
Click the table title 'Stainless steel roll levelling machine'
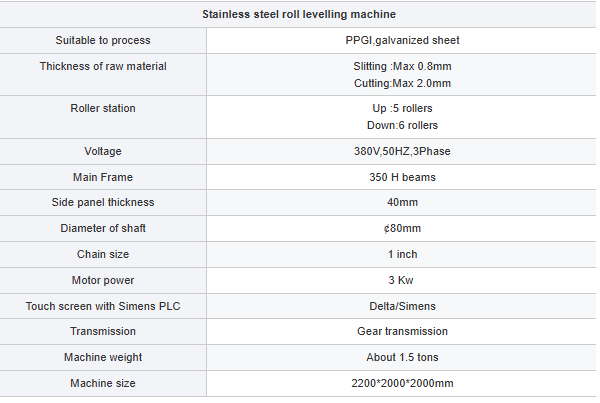tap(298, 15)
